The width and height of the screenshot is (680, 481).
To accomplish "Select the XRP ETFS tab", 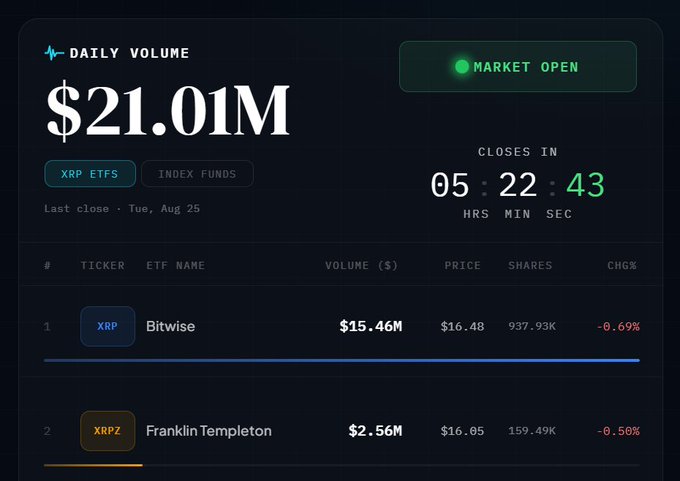I will [90, 173].
